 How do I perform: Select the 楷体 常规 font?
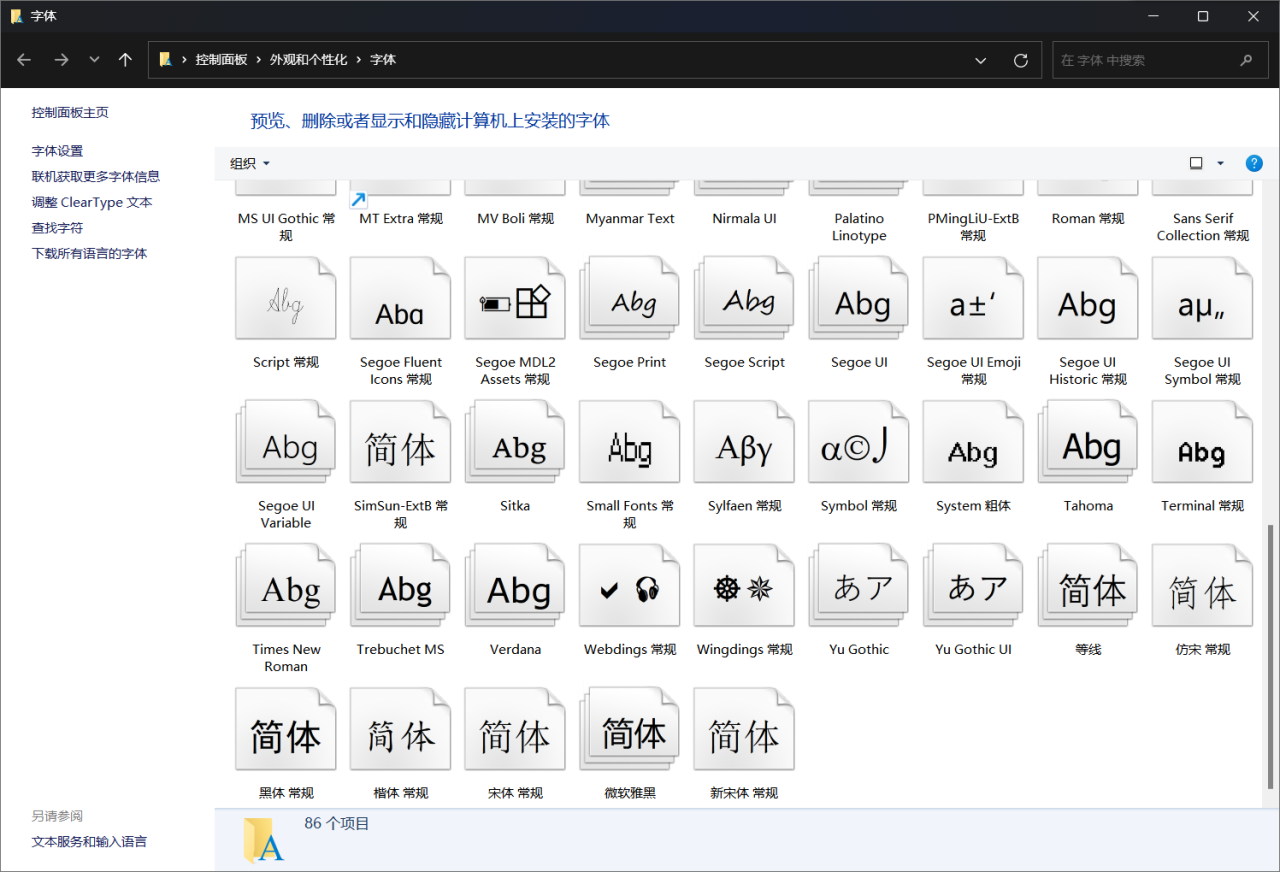point(400,729)
